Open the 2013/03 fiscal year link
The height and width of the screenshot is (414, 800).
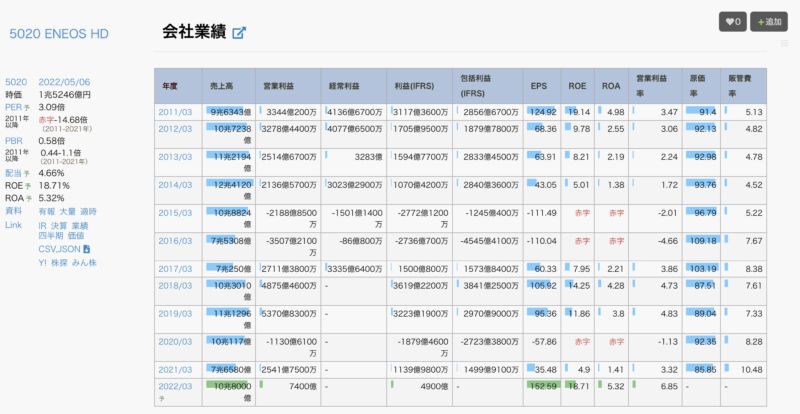(x=175, y=157)
